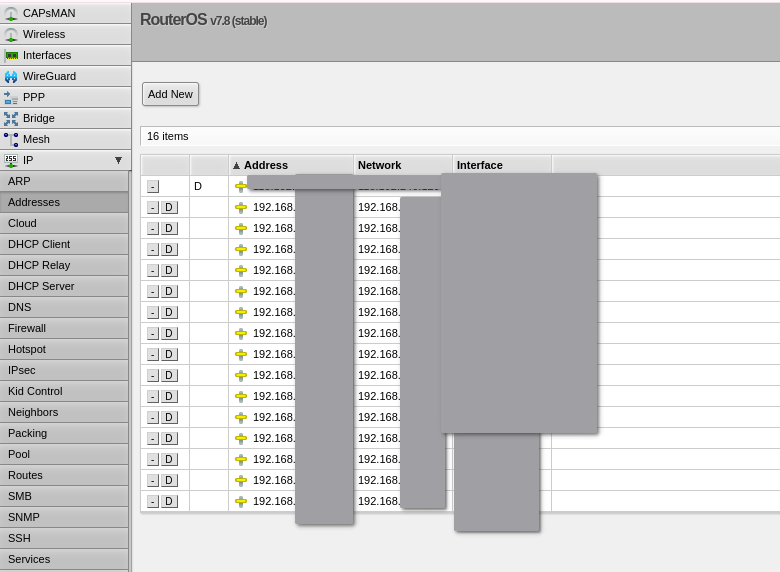Sort by Address column header
The image size is (780, 572).
266,165
